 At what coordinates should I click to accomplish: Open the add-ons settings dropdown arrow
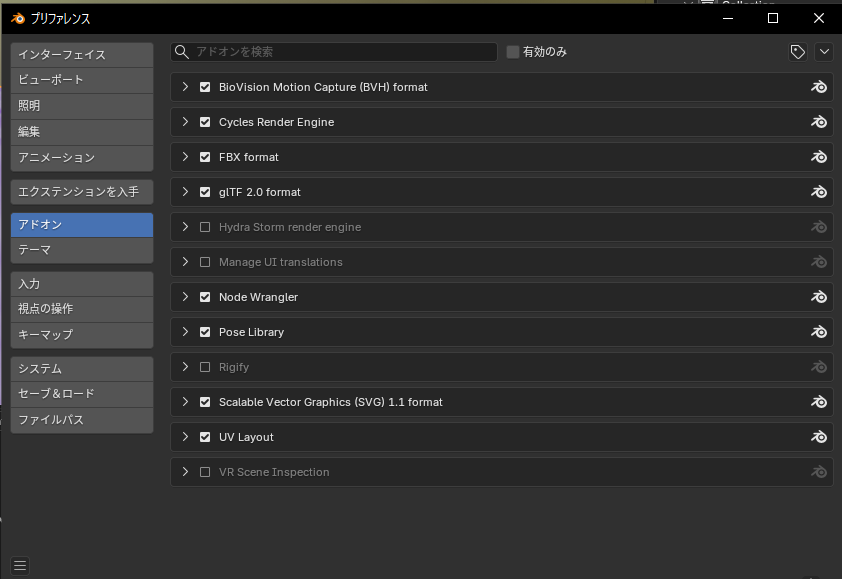(824, 52)
